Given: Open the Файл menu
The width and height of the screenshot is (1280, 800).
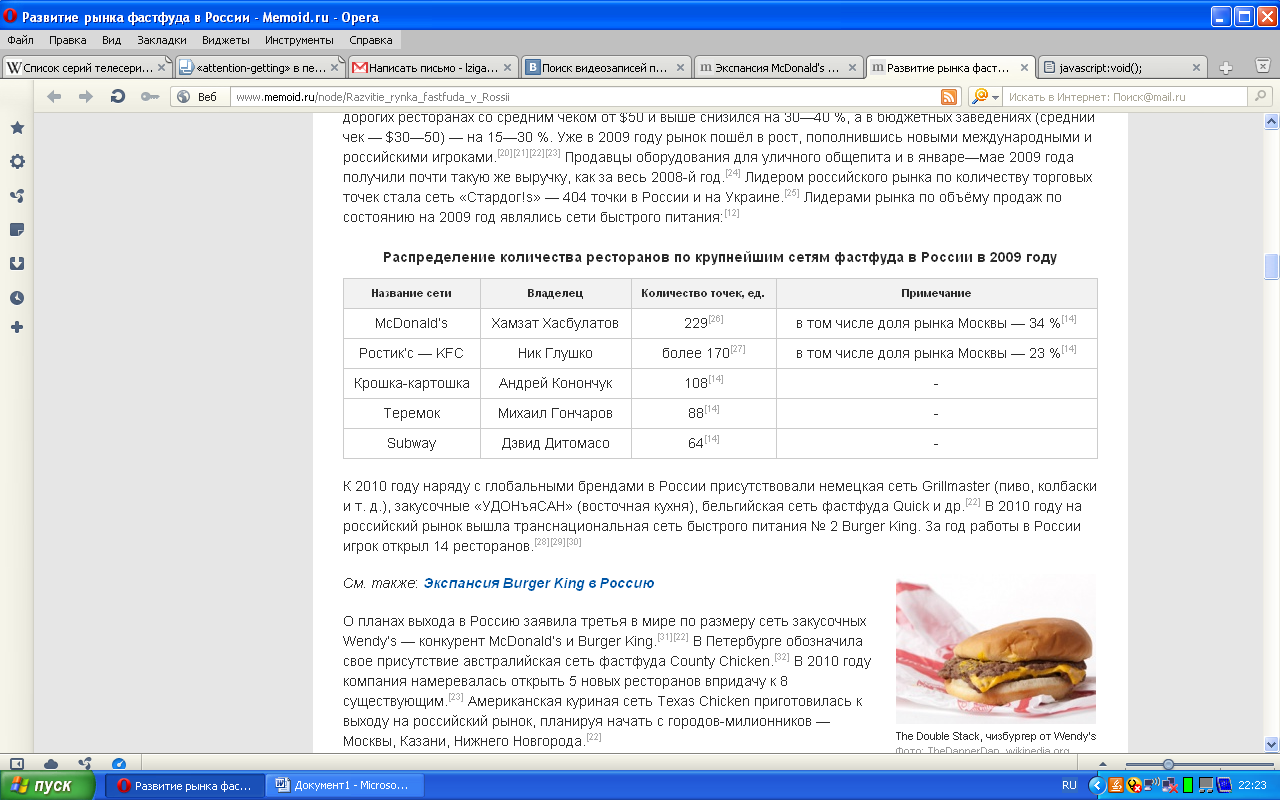Looking at the screenshot, I should [x=20, y=40].
